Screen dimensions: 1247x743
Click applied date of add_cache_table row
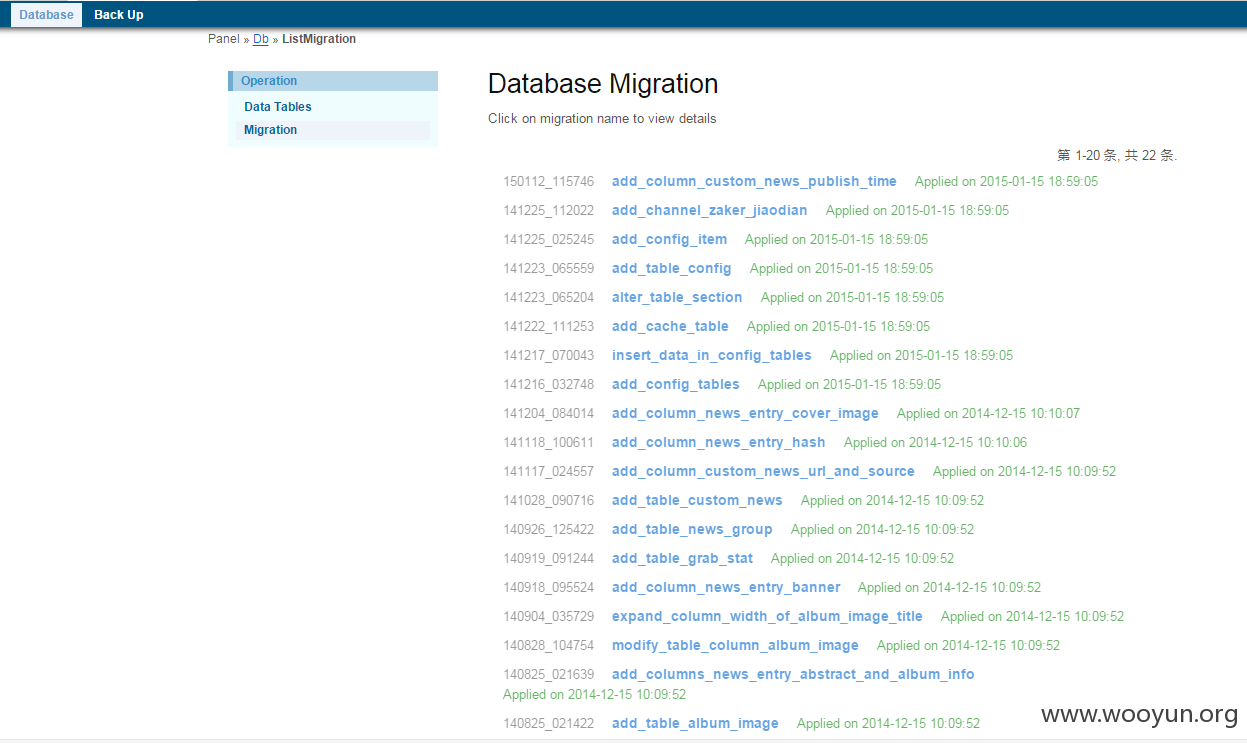pos(838,326)
